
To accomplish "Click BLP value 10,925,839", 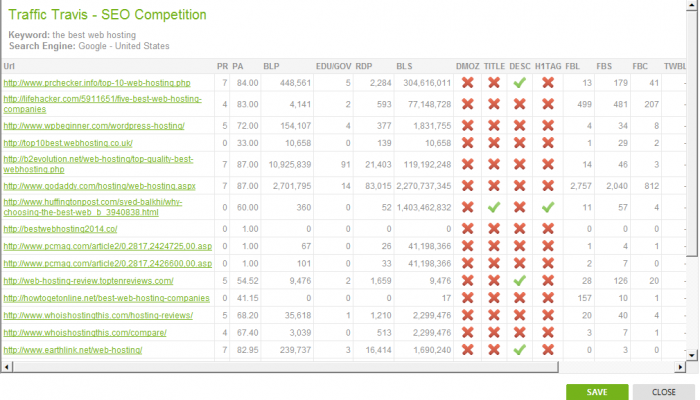I will pos(290,164).
